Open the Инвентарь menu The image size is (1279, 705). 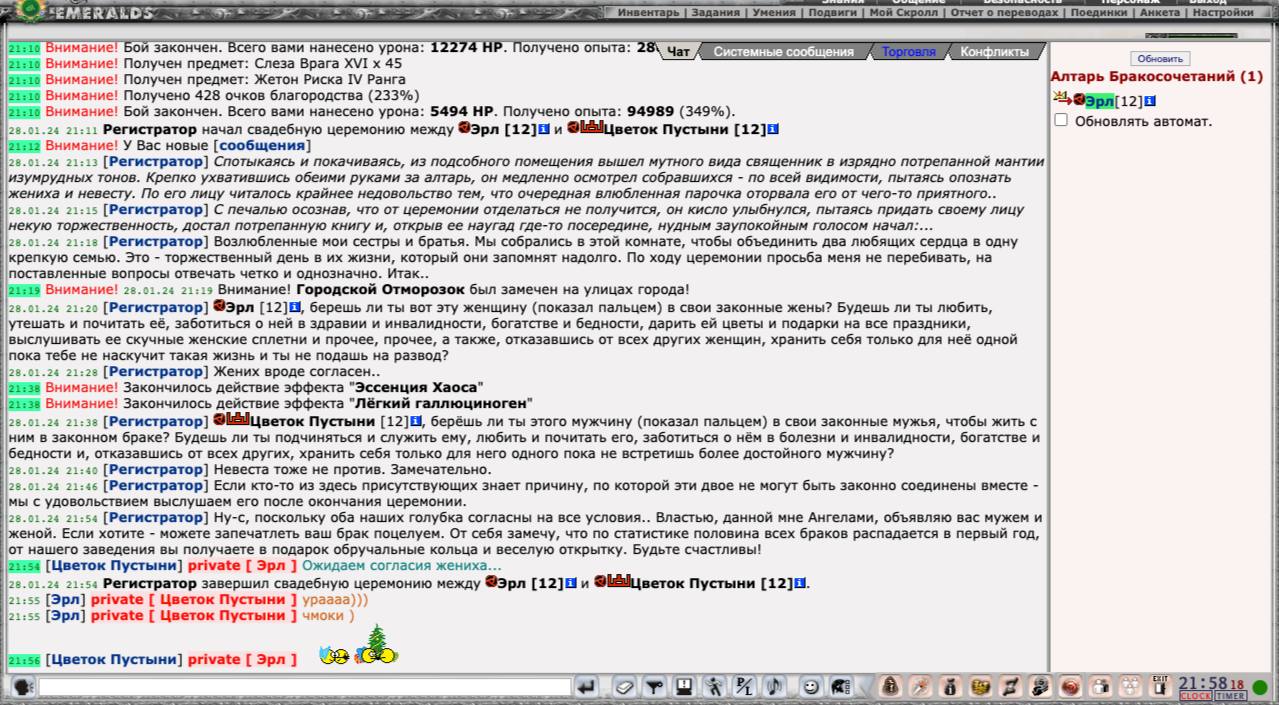coord(648,13)
